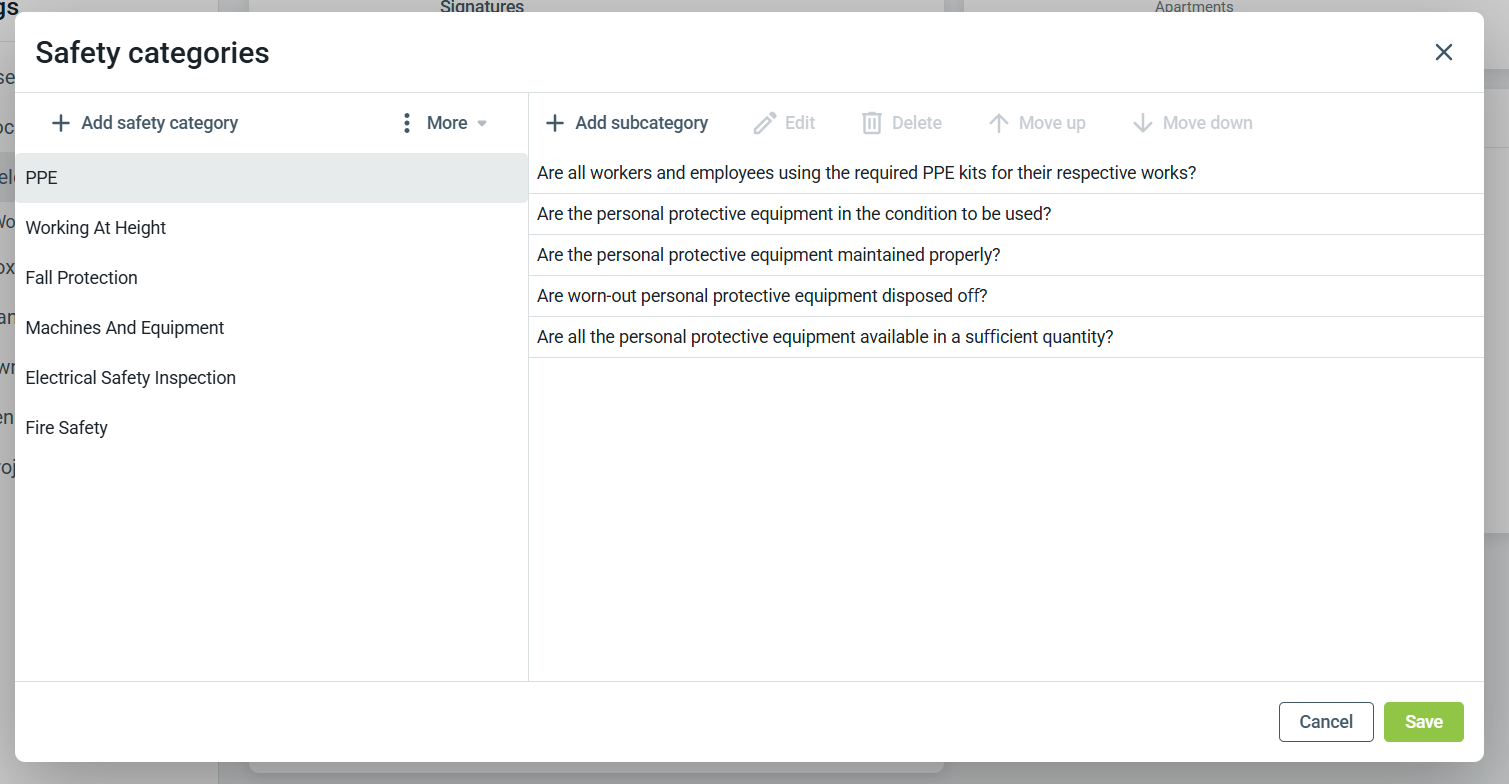Image resolution: width=1509 pixels, height=784 pixels.
Task: Select the PPE maintained properly question
Action: coord(1006,255)
